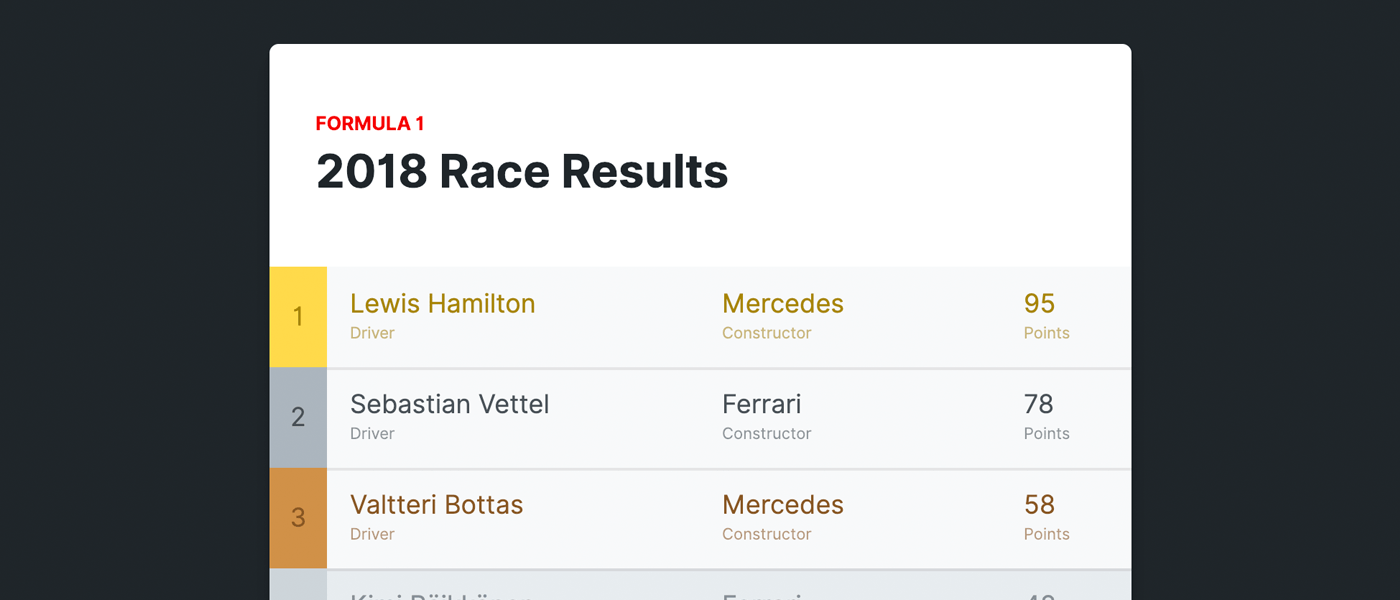Image resolution: width=1400 pixels, height=600 pixels.
Task: Click the partially visible fourth result row
Action: (700, 586)
